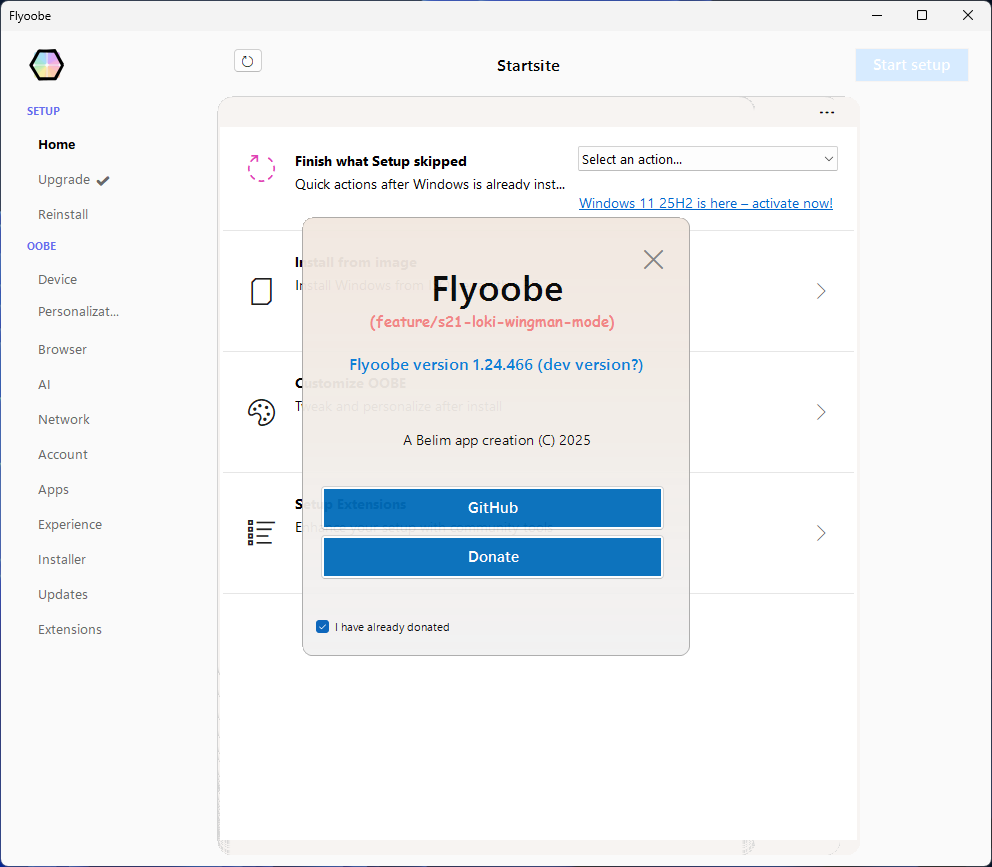Select Browser in sidebar
The width and height of the screenshot is (992, 867).
coord(62,349)
